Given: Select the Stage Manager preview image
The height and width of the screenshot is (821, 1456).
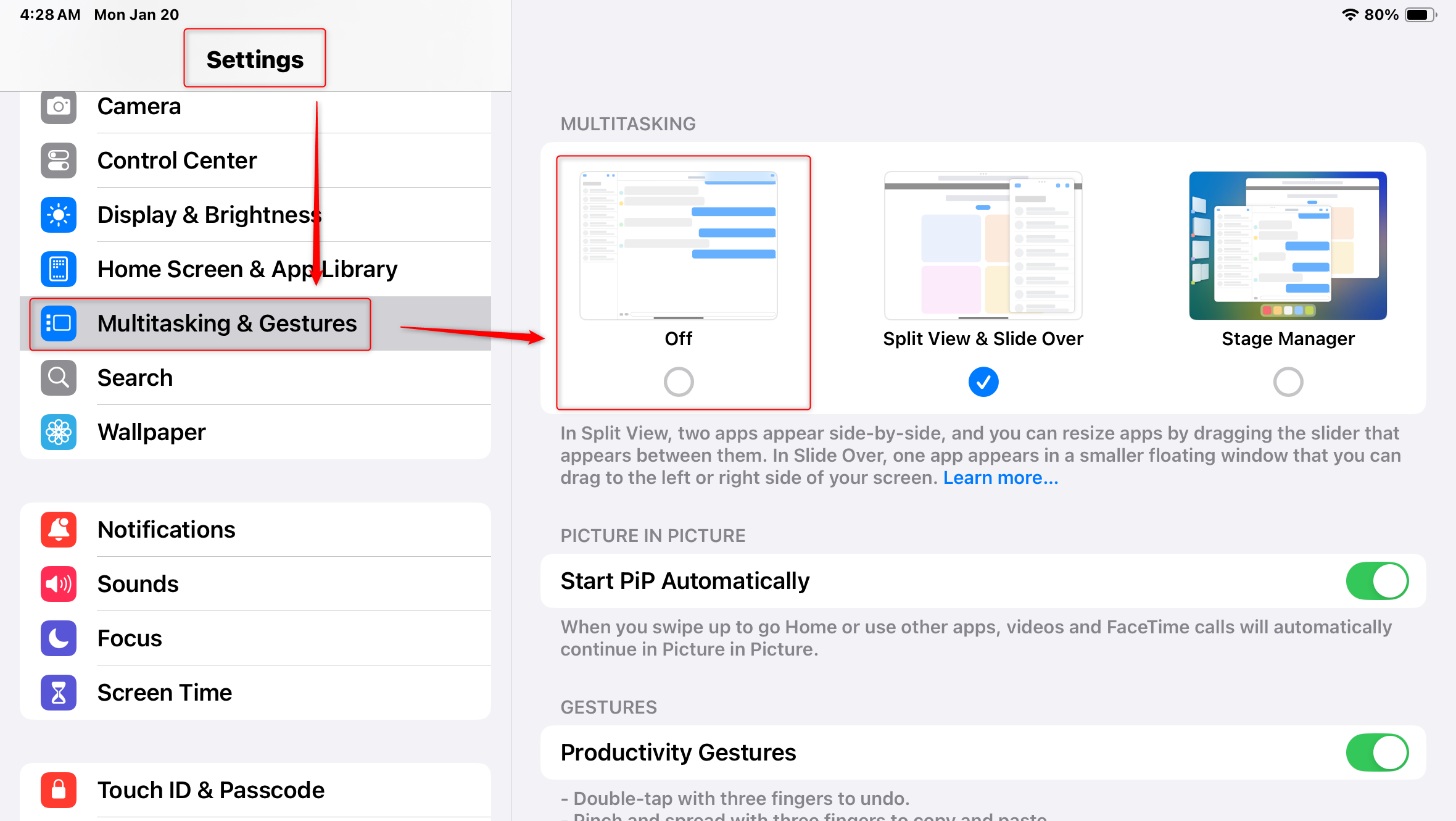Looking at the screenshot, I should pos(1288,245).
